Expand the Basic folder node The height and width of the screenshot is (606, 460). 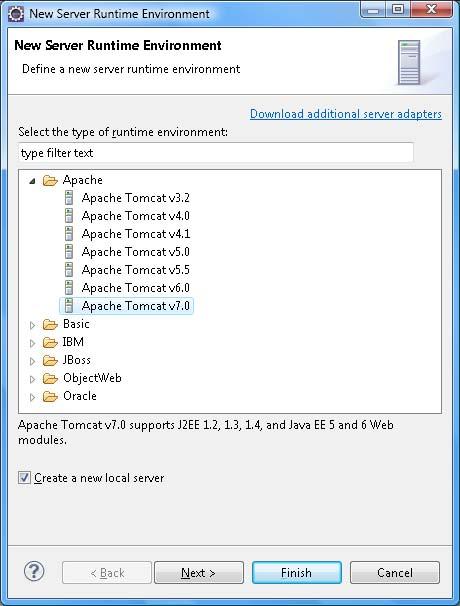coord(32,325)
